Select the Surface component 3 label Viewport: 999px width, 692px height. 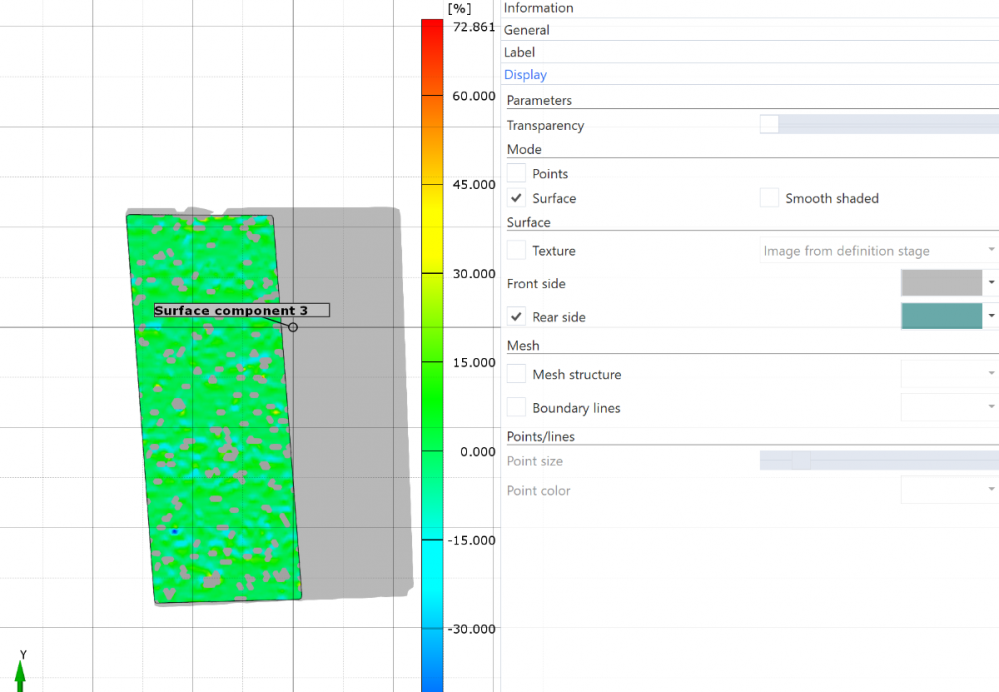(240, 311)
